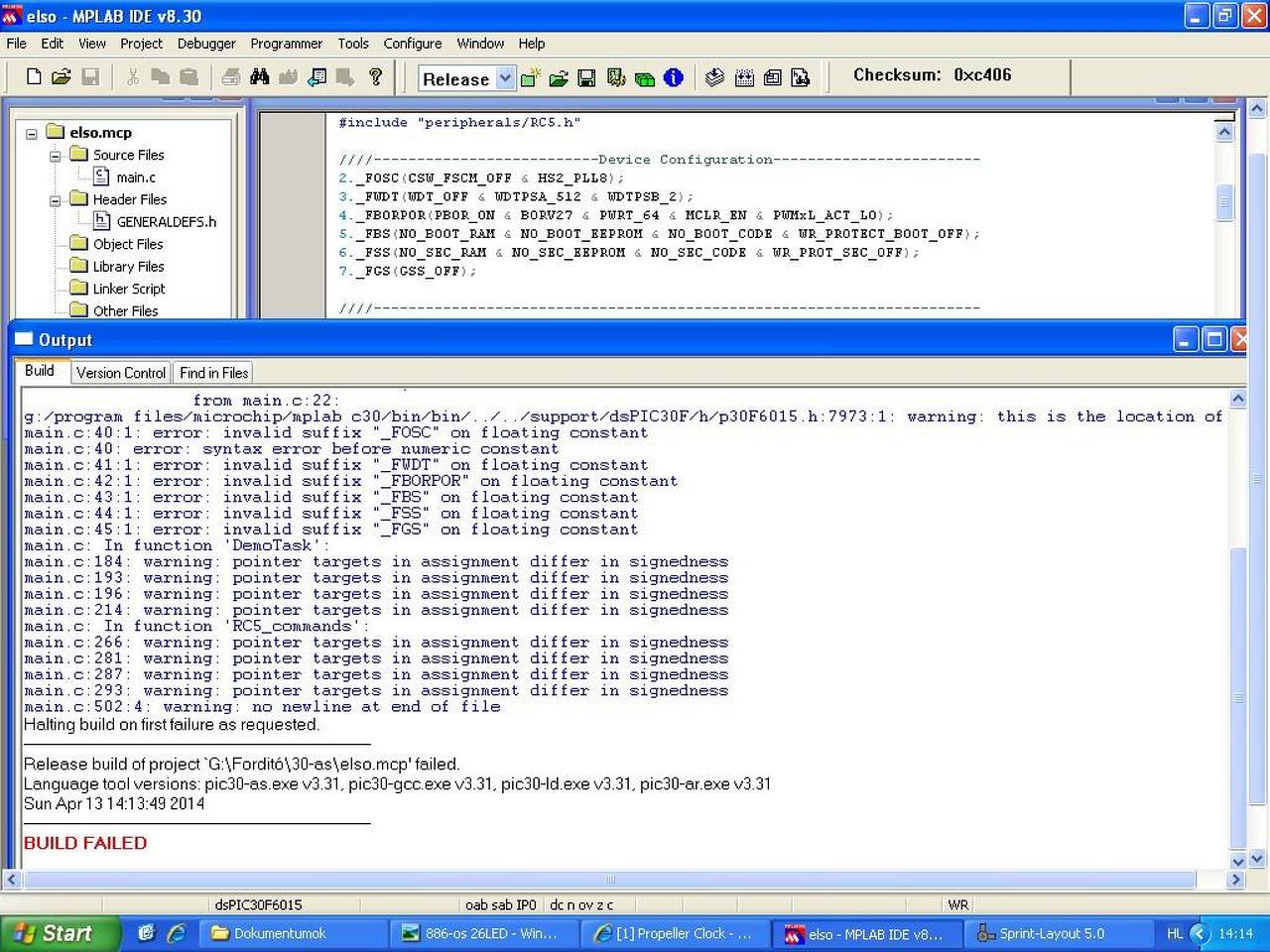The width and height of the screenshot is (1270, 952).
Task: Click the Paste toolbar icon
Action: (189, 76)
